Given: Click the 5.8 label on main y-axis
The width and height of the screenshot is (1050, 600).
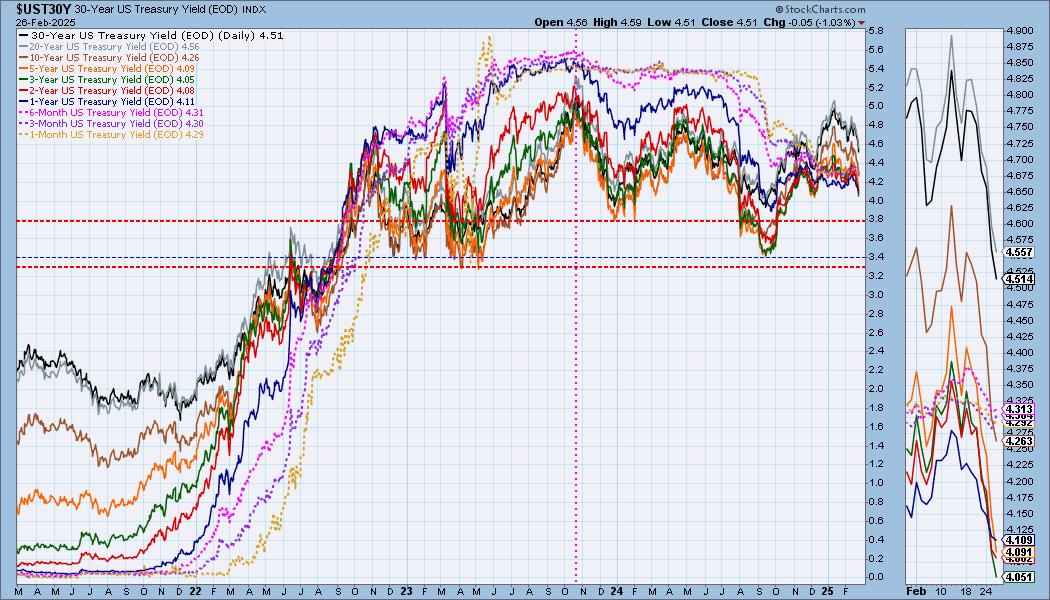Looking at the screenshot, I should (876, 31).
